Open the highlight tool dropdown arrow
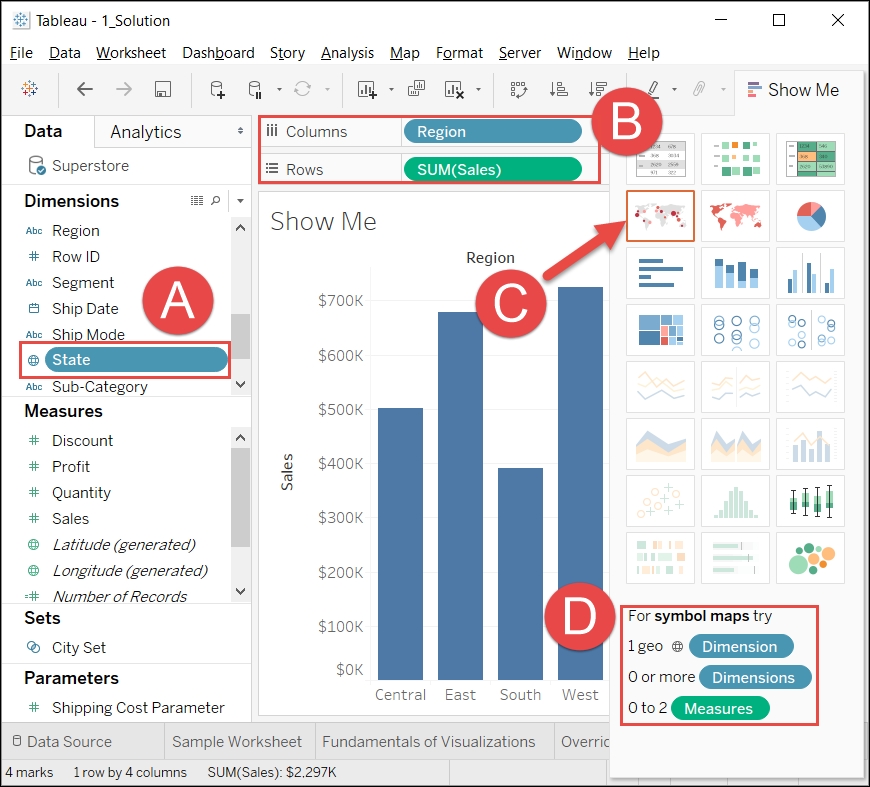Screen dimensions: 870x787 pyautogui.click(x=674, y=89)
